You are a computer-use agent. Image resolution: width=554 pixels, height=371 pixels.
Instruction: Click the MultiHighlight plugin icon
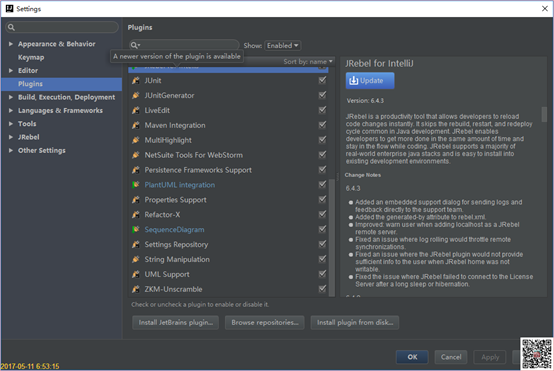(x=136, y=140)
